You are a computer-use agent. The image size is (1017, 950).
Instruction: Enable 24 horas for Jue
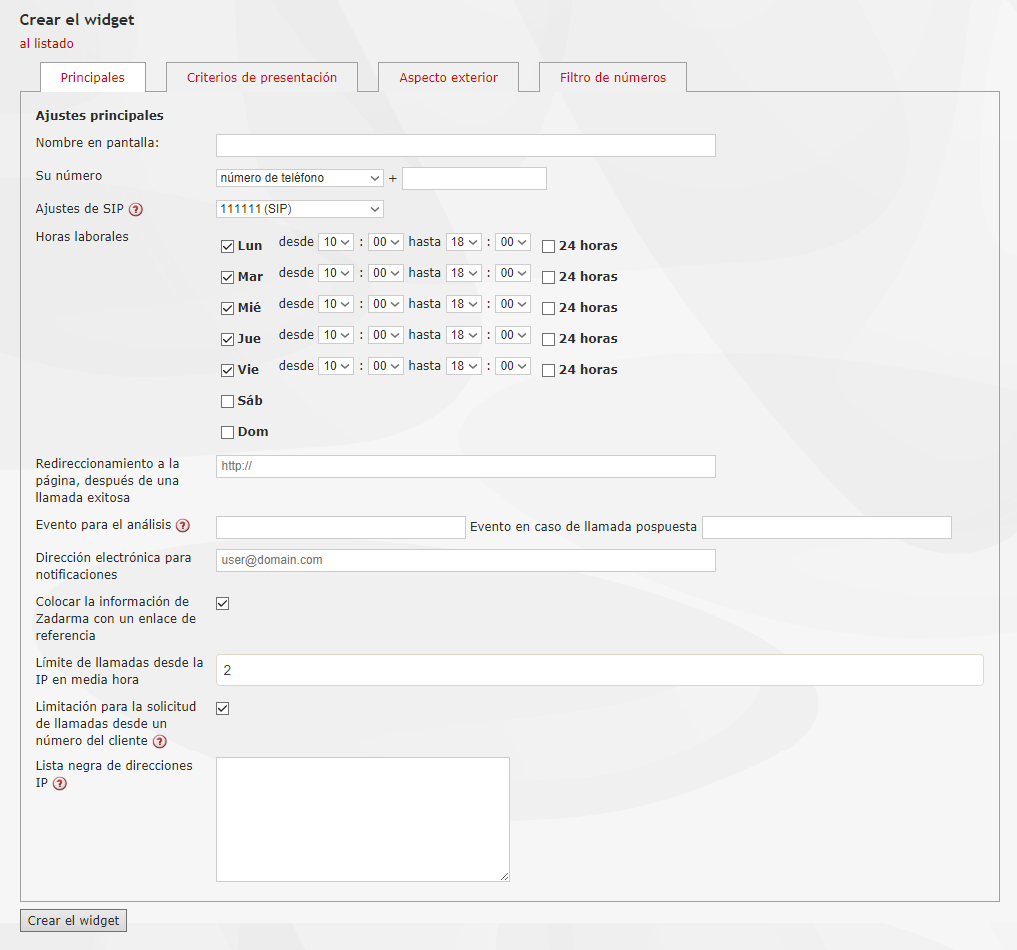pos(549,339)
